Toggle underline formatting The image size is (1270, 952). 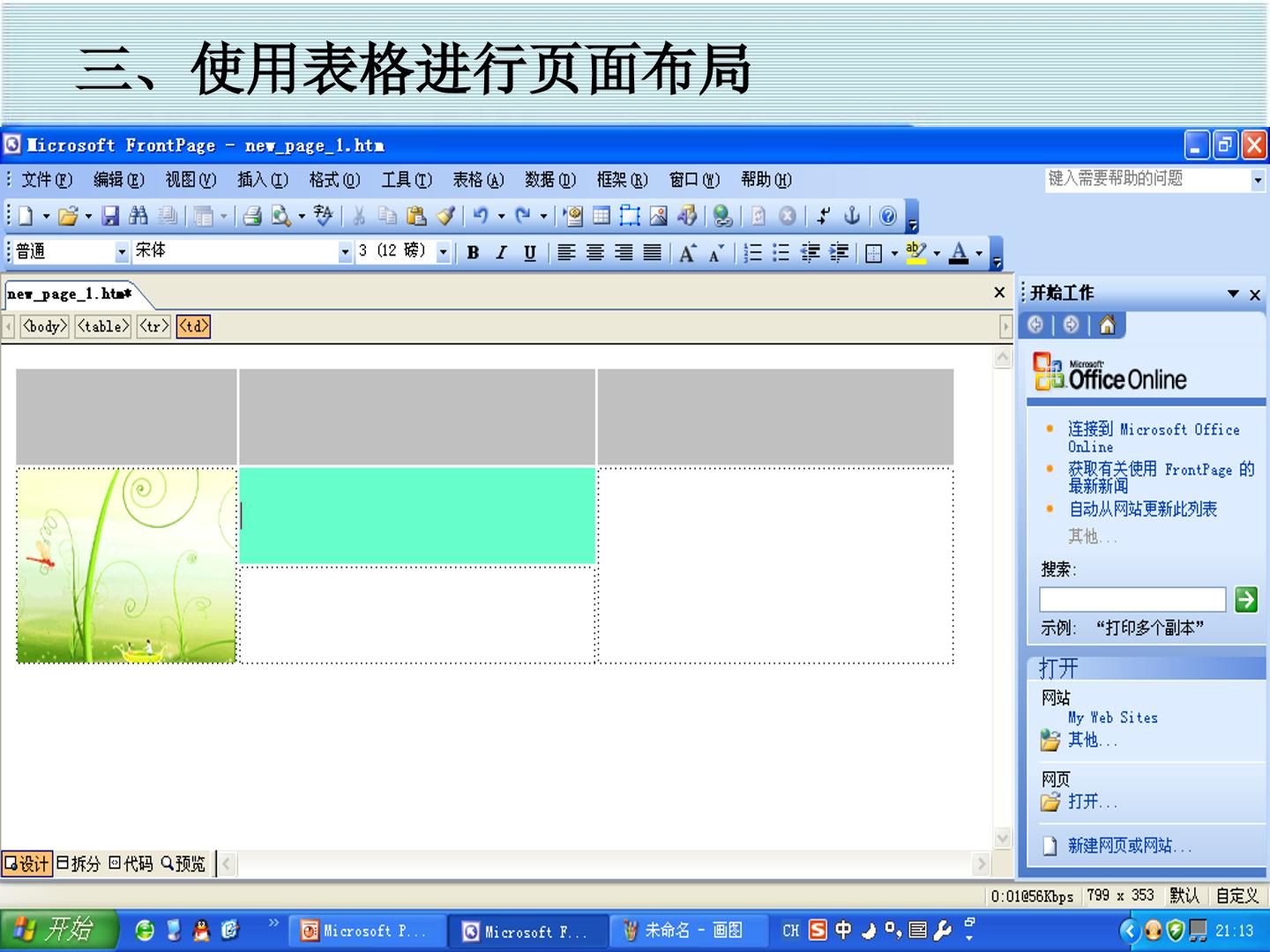pos(530,253)
